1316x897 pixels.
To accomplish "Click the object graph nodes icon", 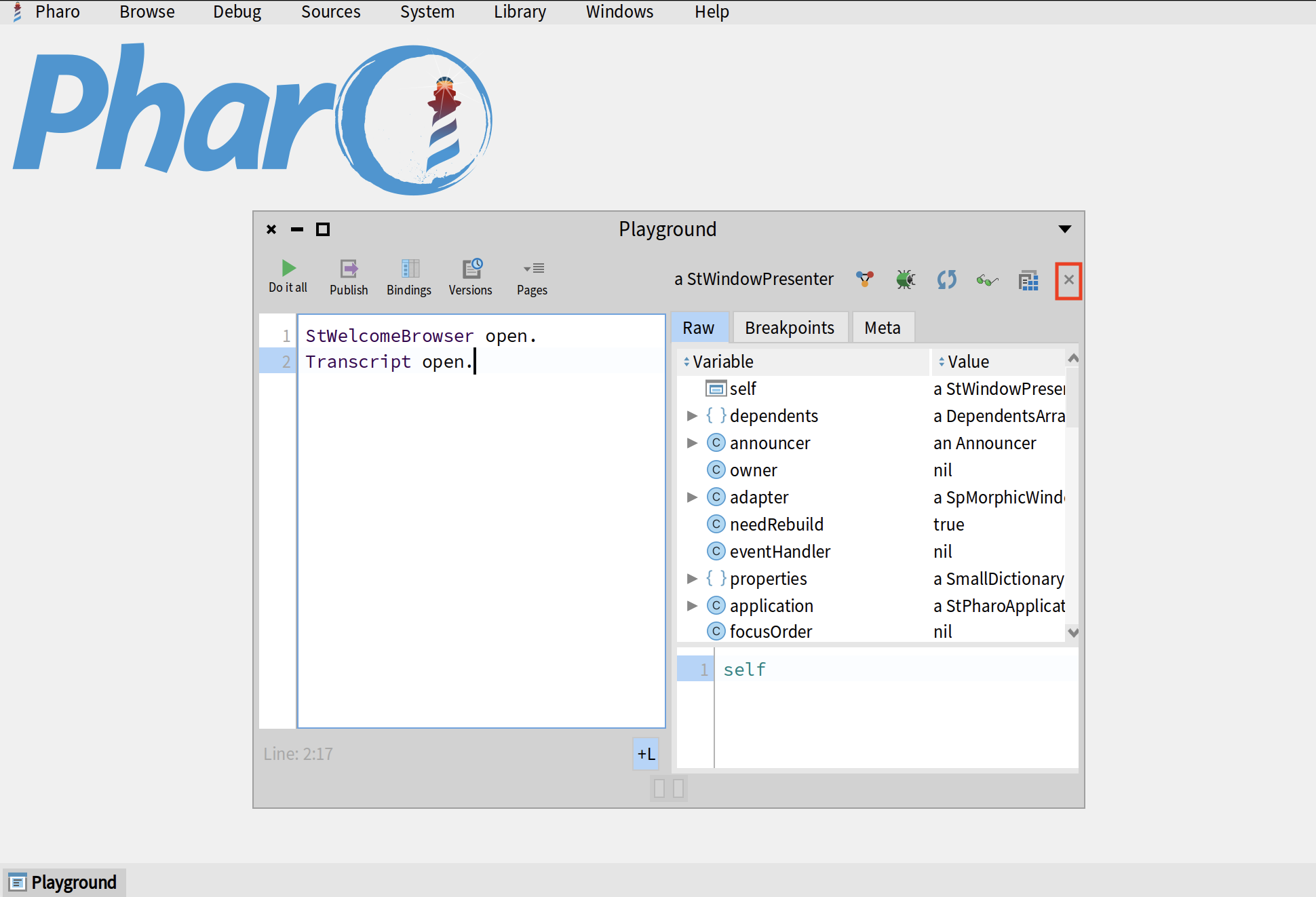I will 864,280.
